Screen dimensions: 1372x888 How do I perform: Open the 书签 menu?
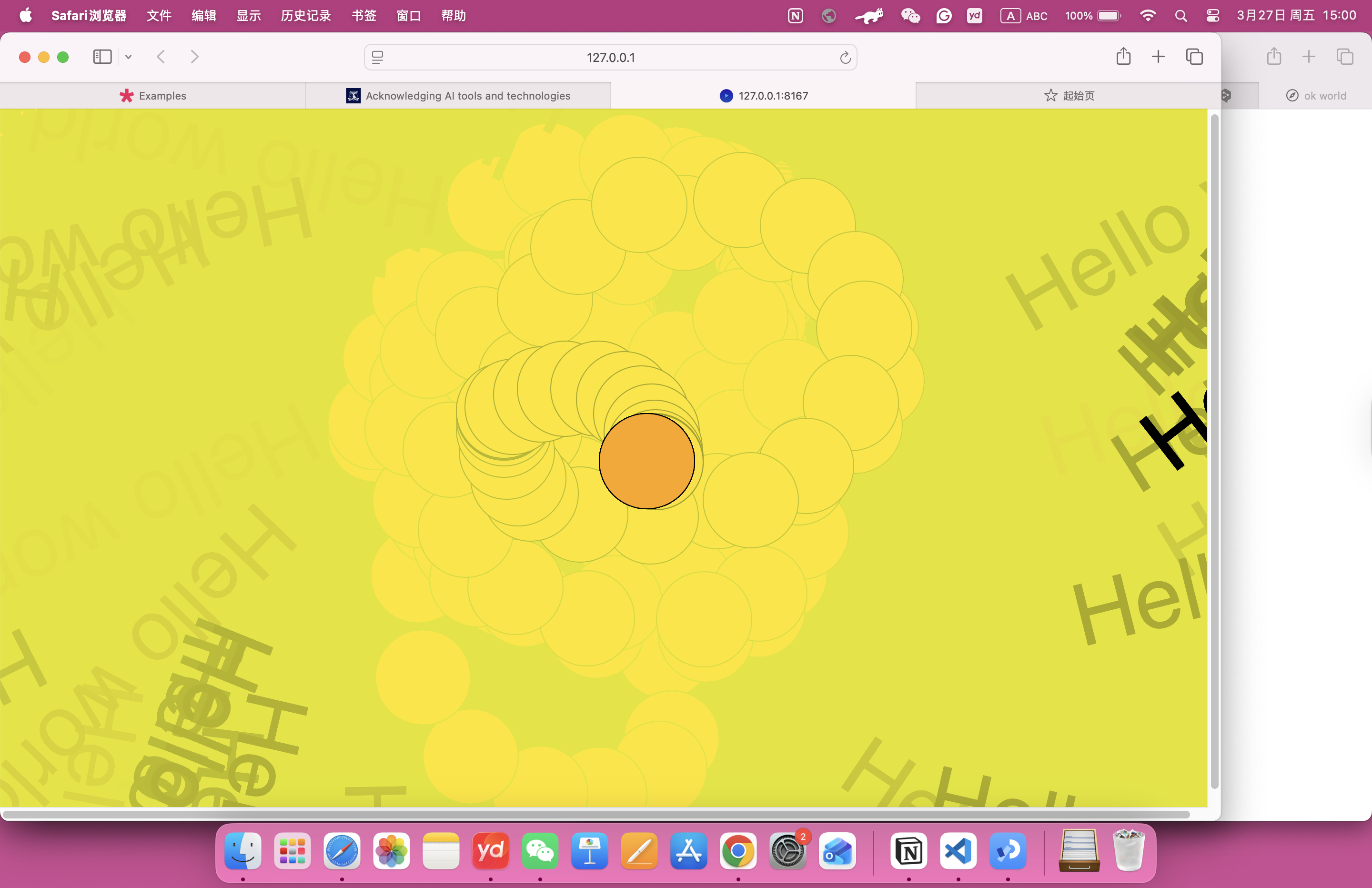coord(364,16)
